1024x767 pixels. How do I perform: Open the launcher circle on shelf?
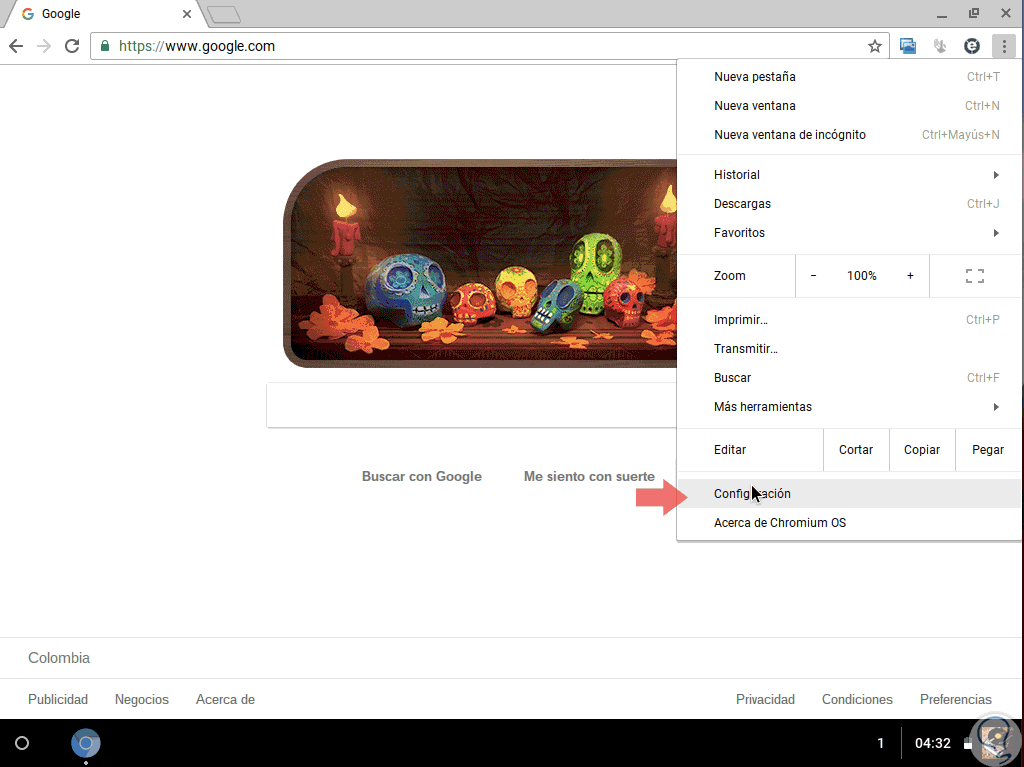(x=22, y=743)
